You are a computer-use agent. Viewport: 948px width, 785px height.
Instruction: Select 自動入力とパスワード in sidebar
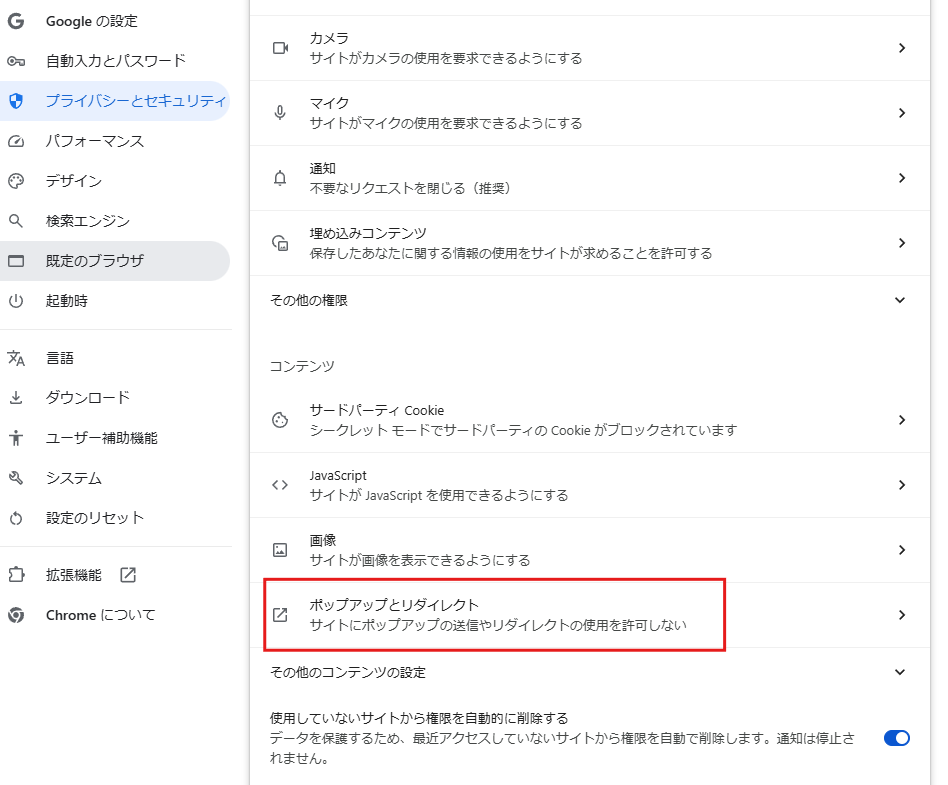click(x=115, y=61)
